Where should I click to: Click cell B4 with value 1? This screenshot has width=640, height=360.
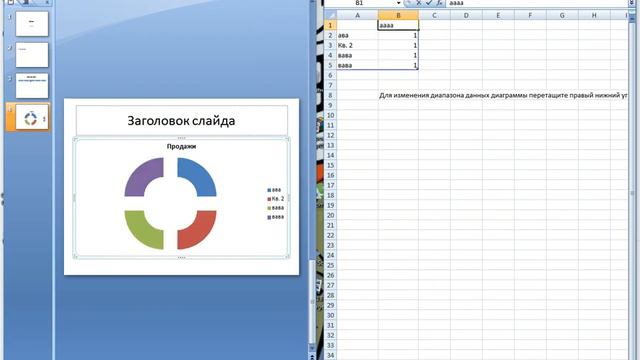tap(398, 55)
